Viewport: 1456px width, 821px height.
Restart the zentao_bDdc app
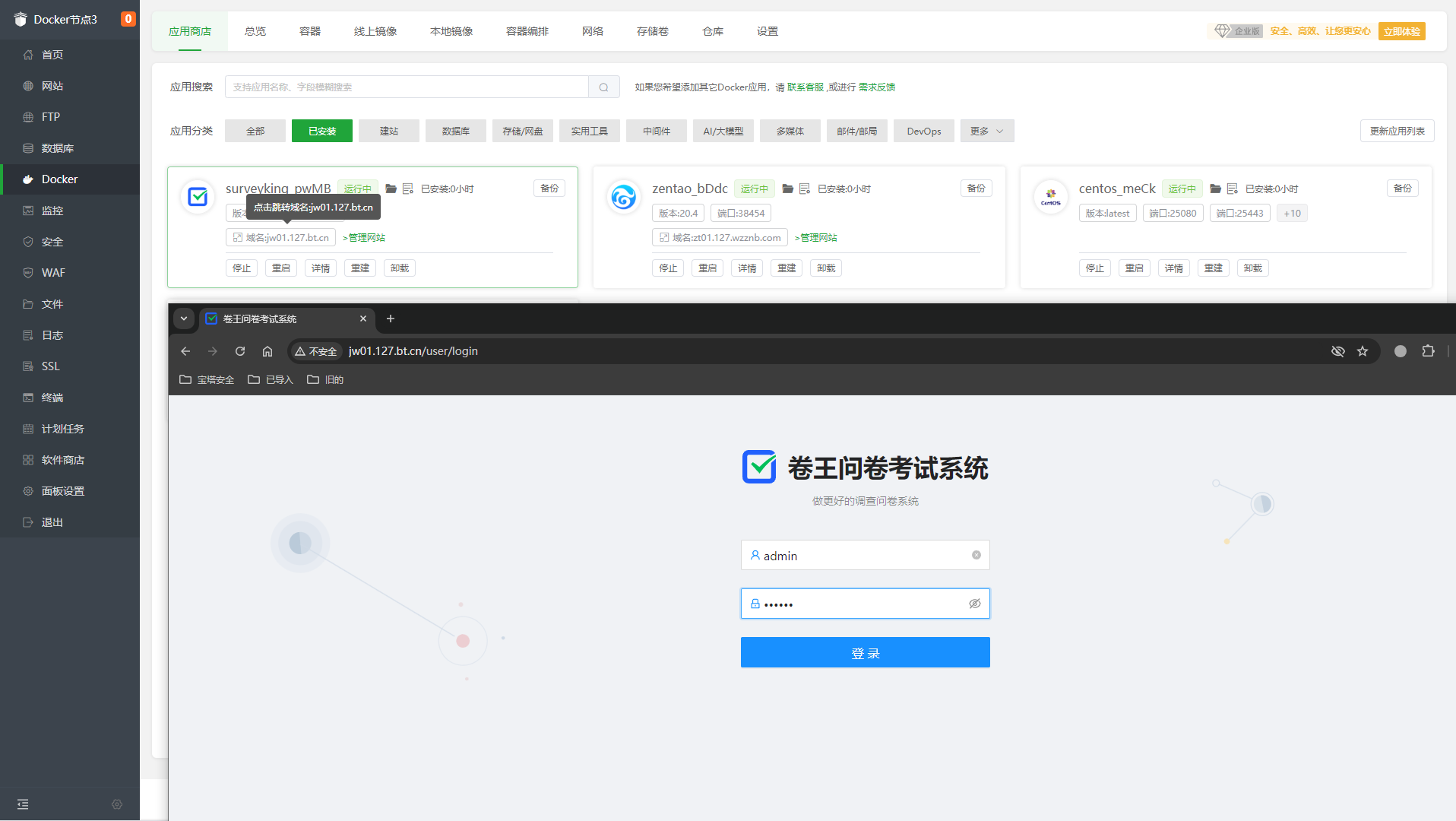707,268
